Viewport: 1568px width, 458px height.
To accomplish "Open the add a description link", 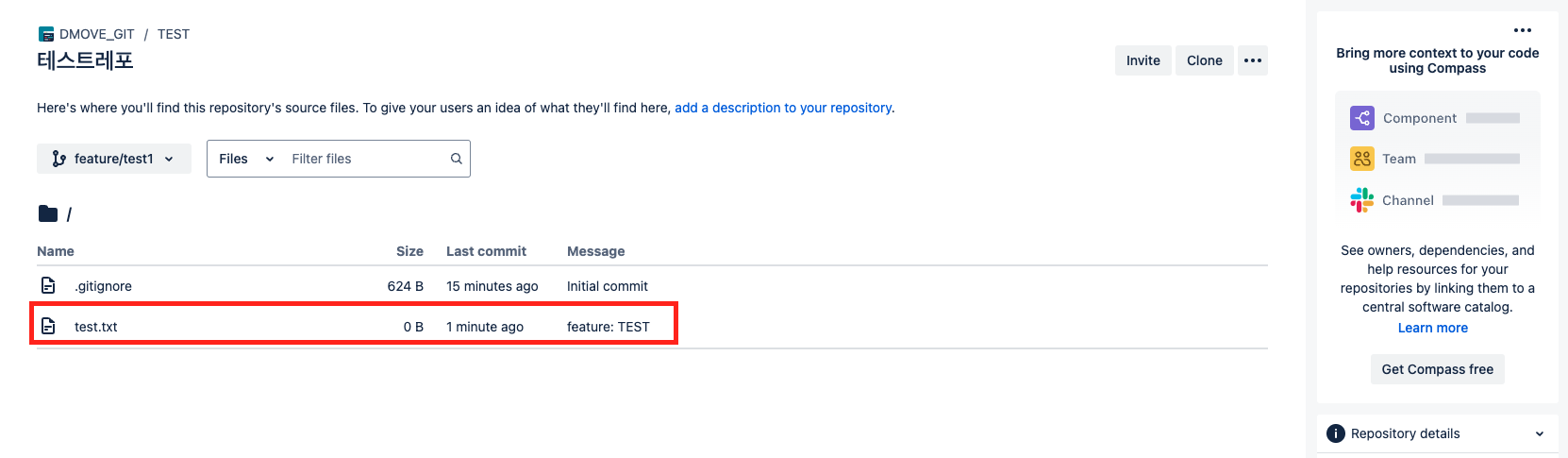I will (783, 108).
